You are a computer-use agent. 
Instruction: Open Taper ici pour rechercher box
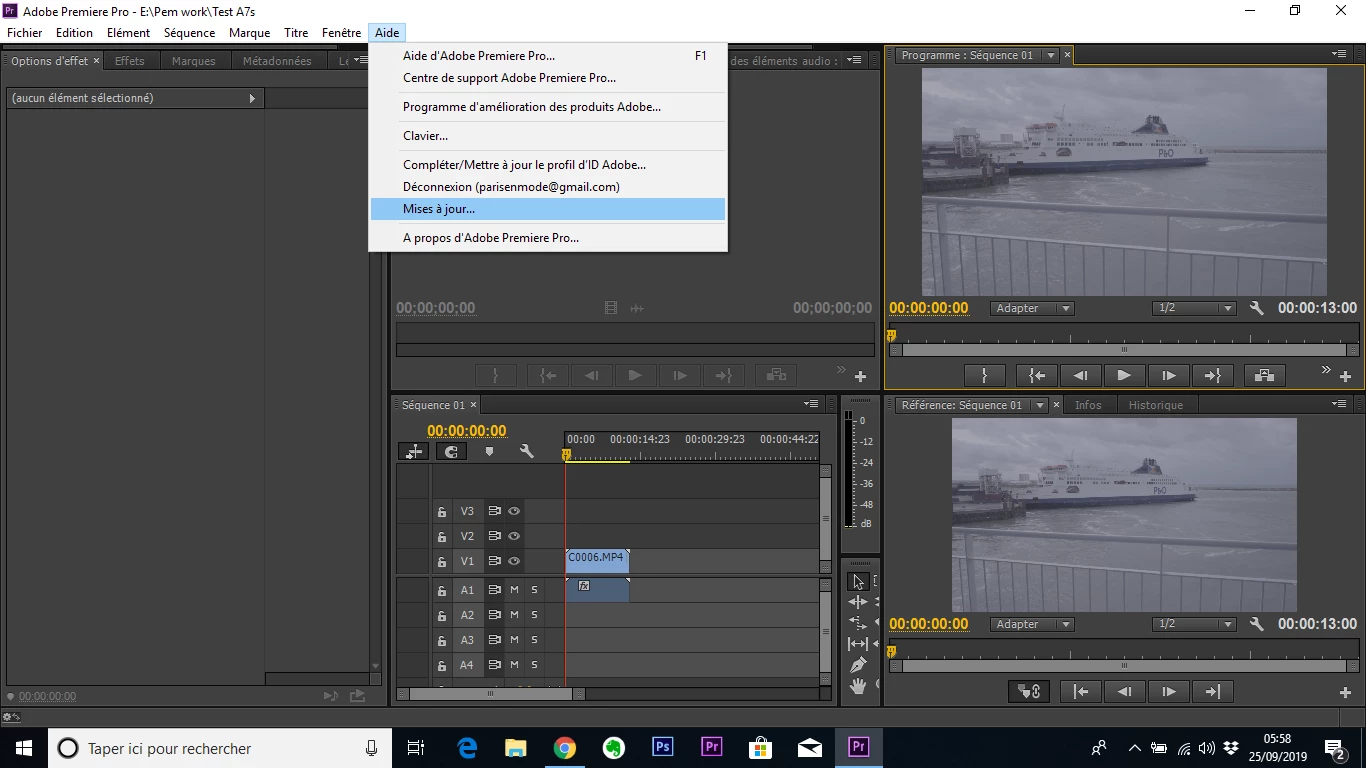tap(220, 748)
